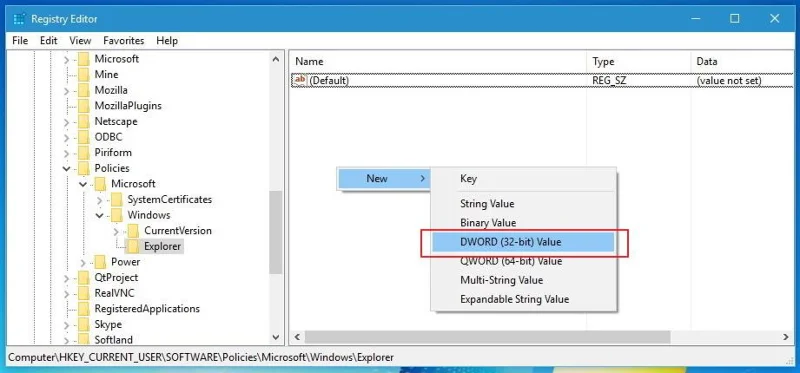This screenshot has width=800, height=373.
Task: Expand the ODBC key
Action: click(66, 137)
